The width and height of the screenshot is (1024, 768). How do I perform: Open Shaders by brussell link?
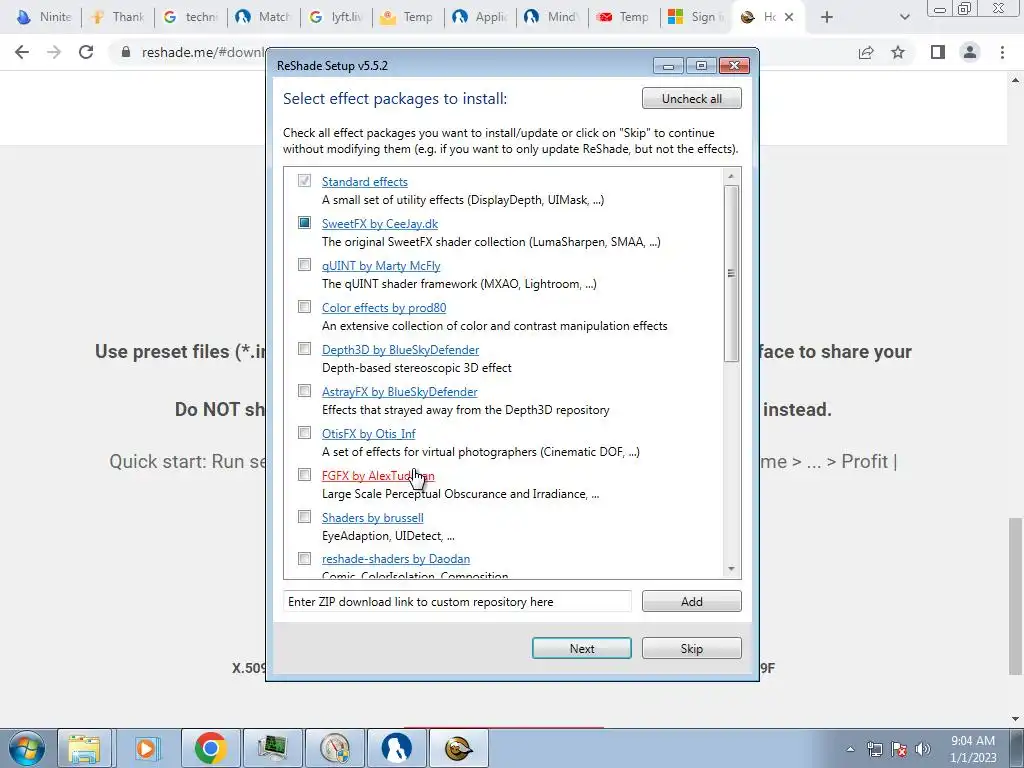pos(372,518)
